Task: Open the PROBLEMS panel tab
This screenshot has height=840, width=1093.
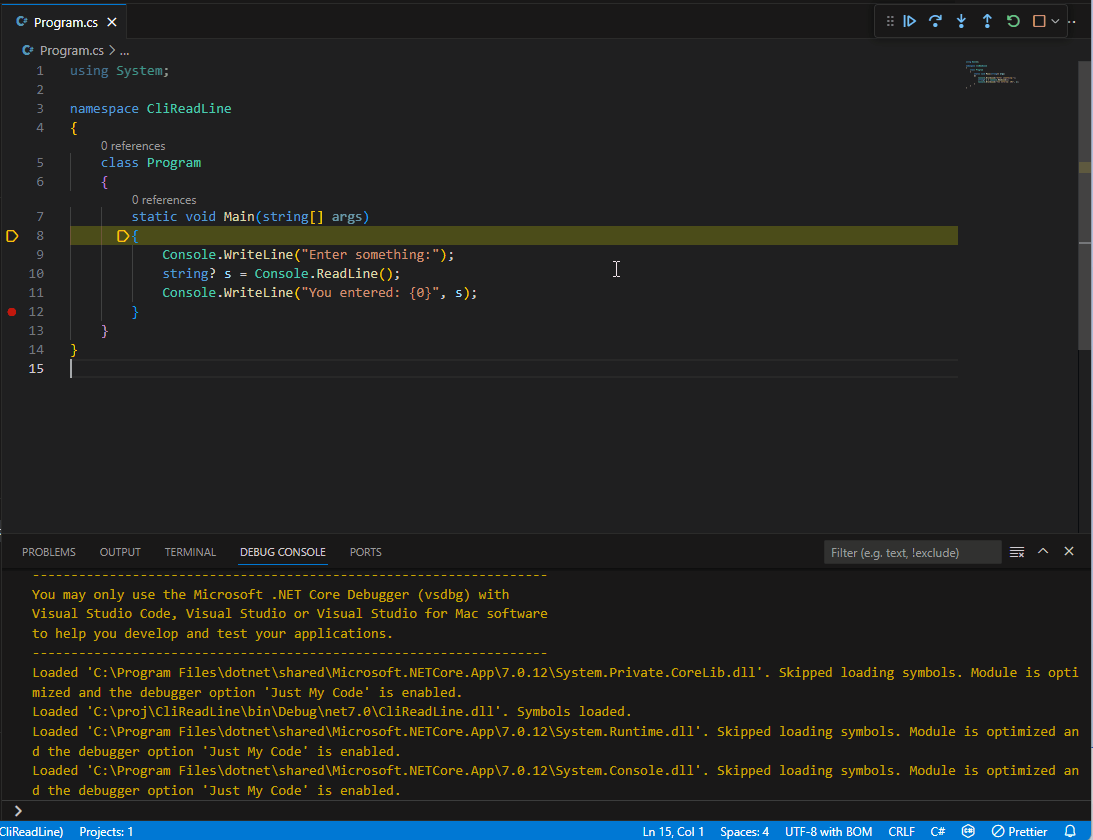Action: click(48, 551)
